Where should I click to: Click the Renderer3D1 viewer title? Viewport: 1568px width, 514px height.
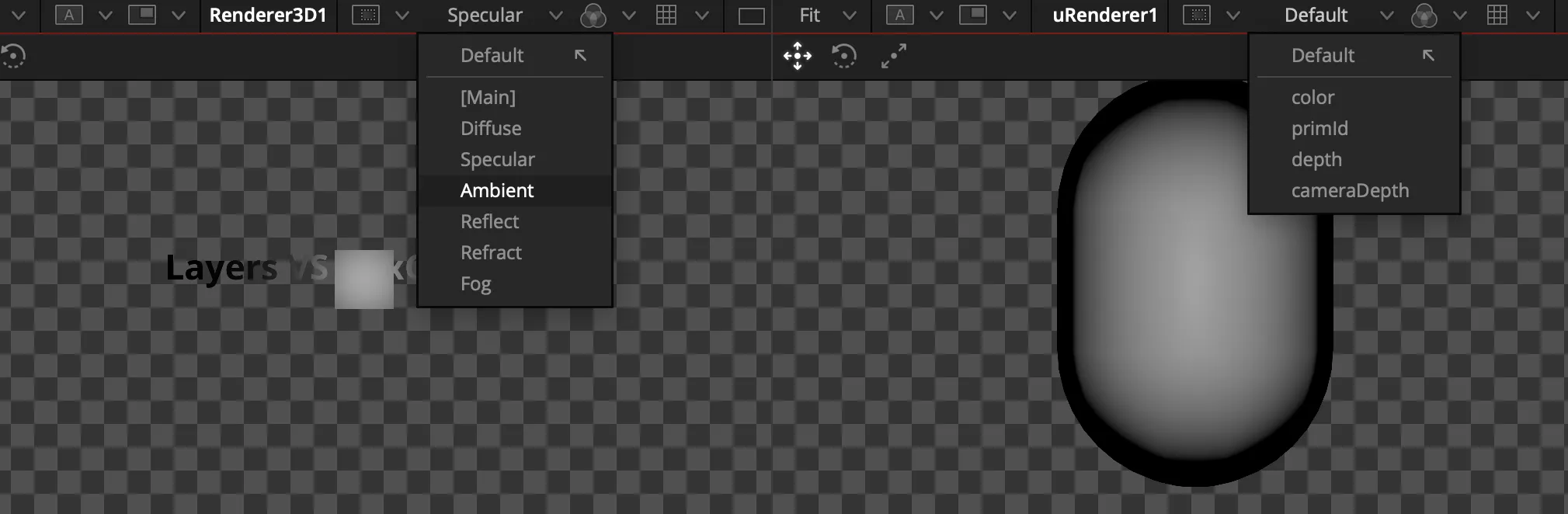click(x=268, y=16)
